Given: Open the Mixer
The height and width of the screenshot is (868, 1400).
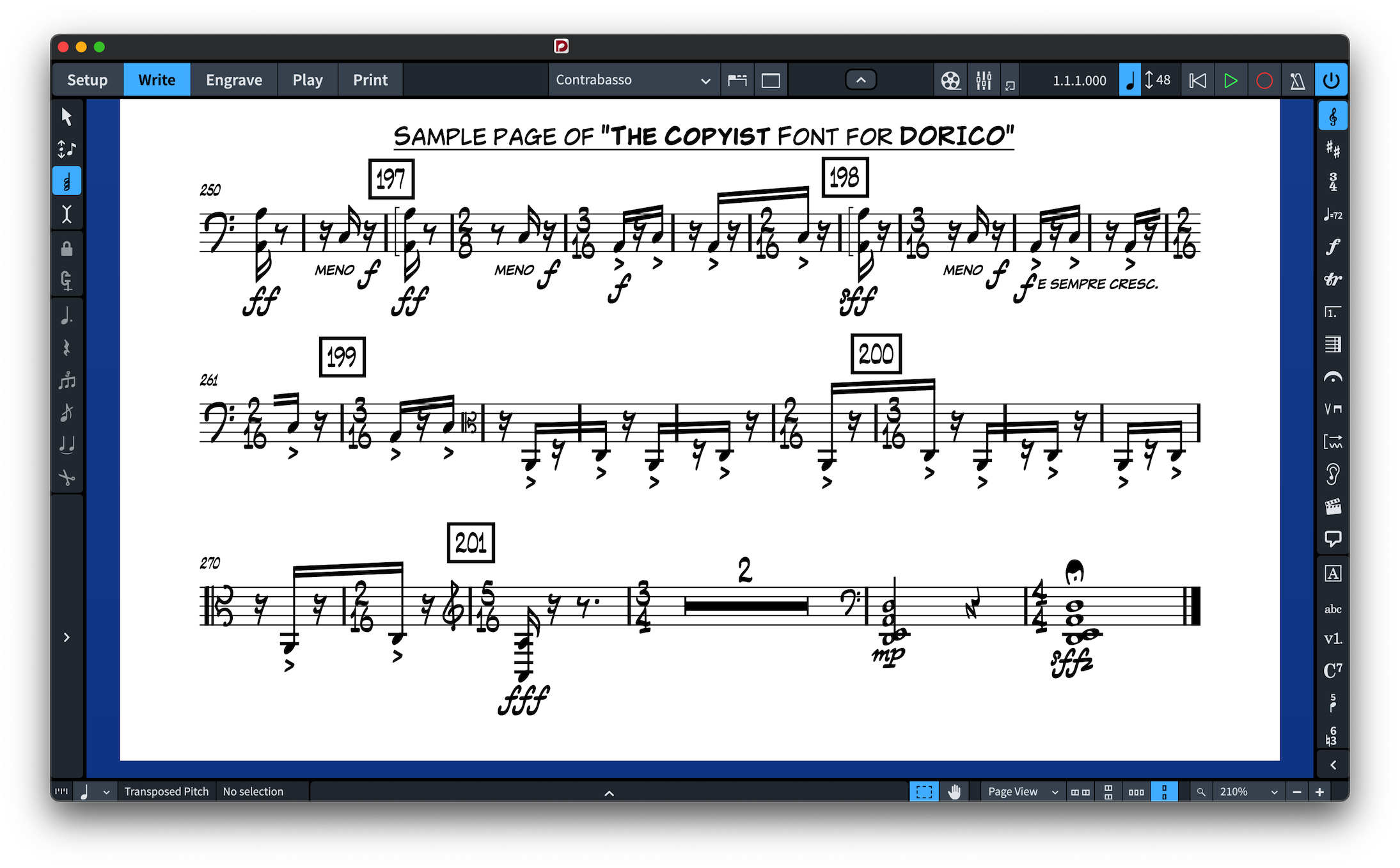Looking at the screenshot, I should tap(984, 81).
